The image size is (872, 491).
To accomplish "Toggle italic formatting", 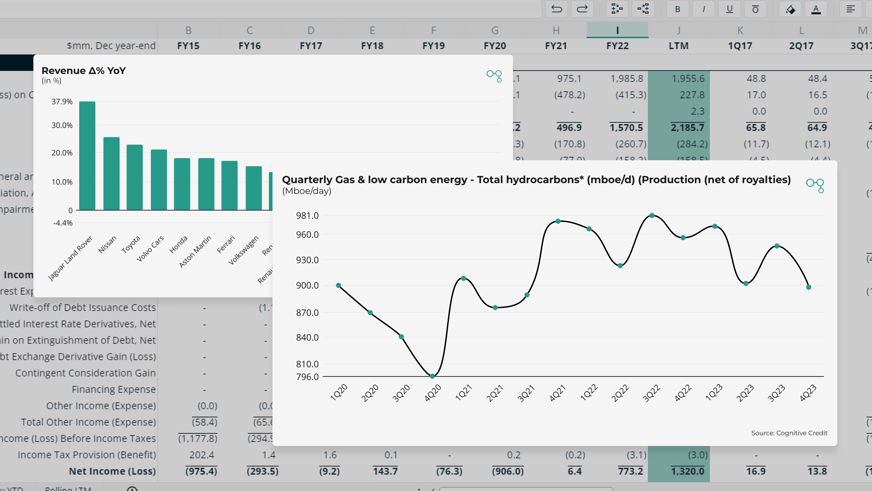I will (703, 8).
